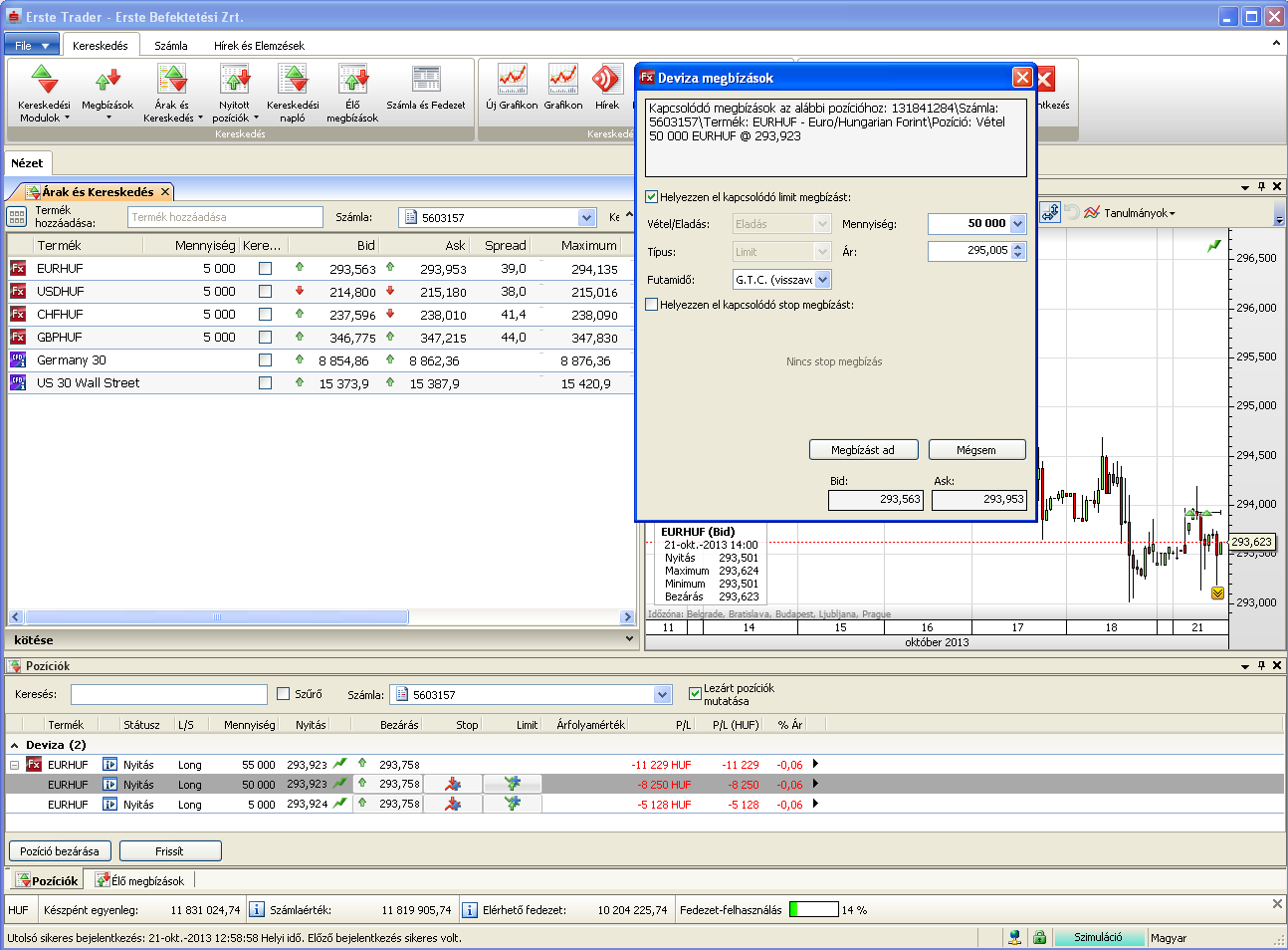The width and height of the screenshot is (1288, 950).
Task: Add stop order on EURHUF 5 000 position
Action: [453, 804]
